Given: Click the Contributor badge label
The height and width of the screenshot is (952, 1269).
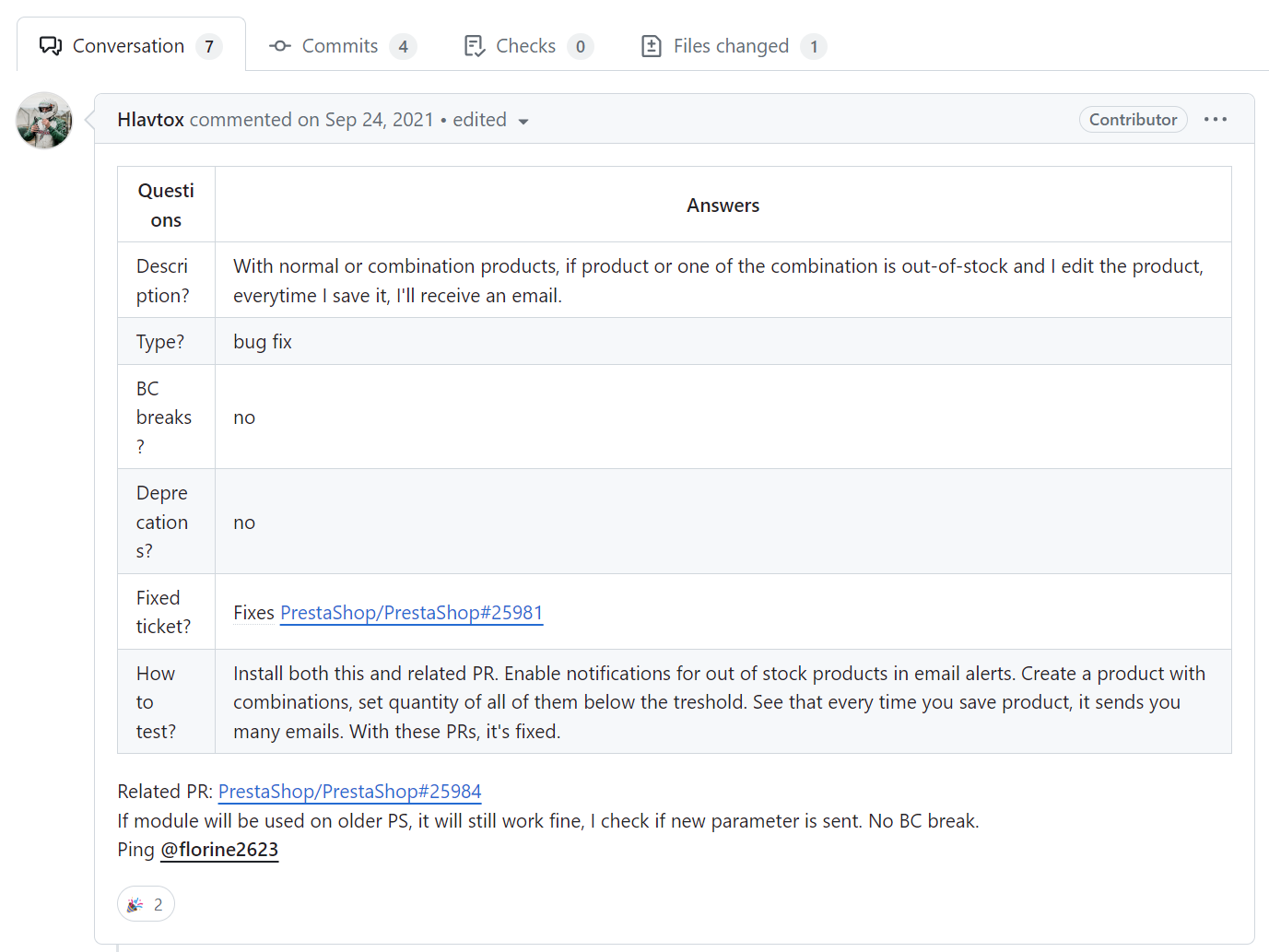Looking at the screenshot, I should (1133, 120).
